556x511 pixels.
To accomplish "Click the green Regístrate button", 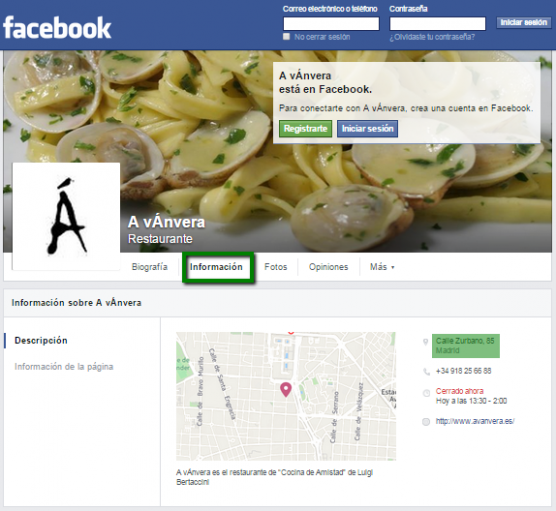I will click(305, 129).
